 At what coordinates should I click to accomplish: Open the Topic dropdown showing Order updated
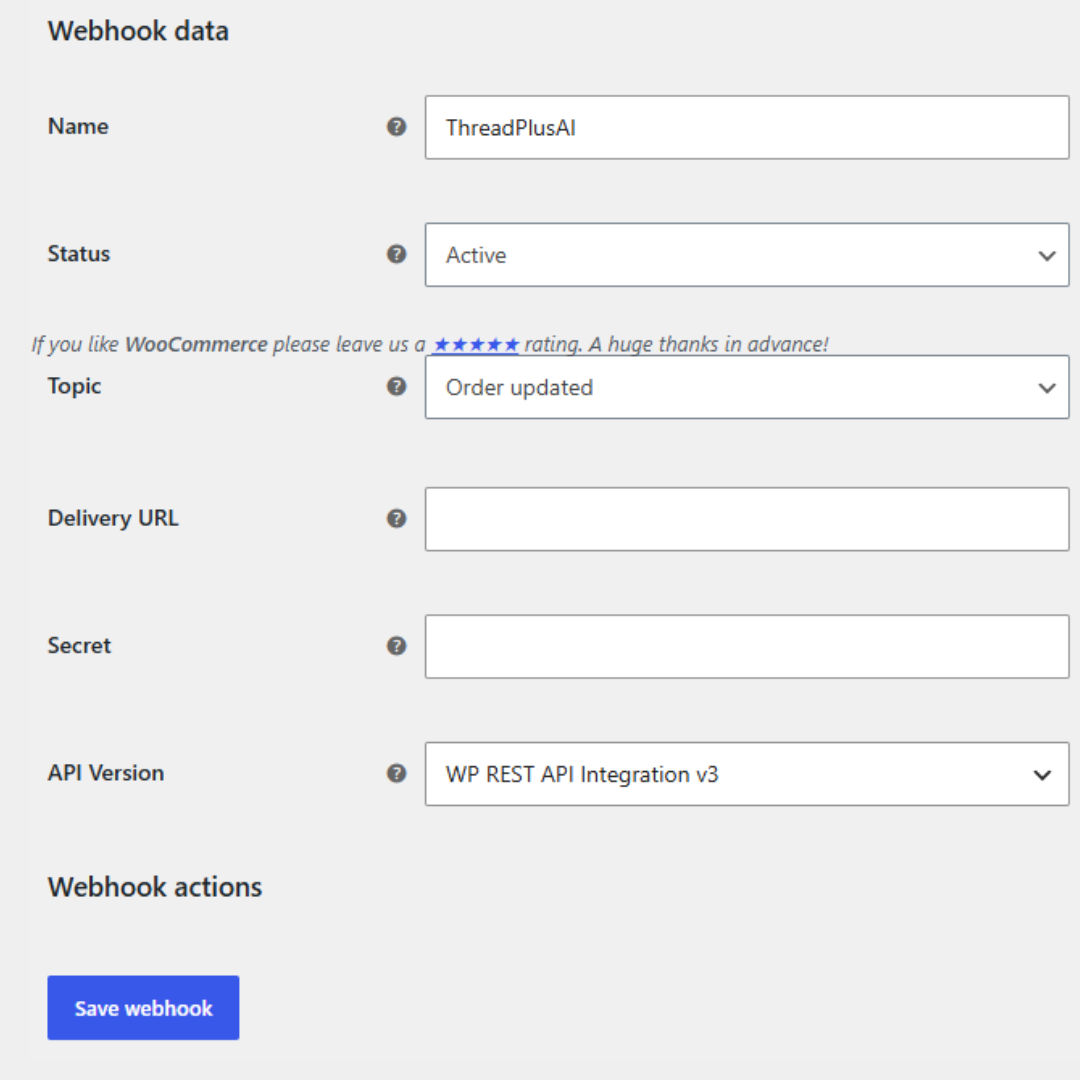point(747,387)
